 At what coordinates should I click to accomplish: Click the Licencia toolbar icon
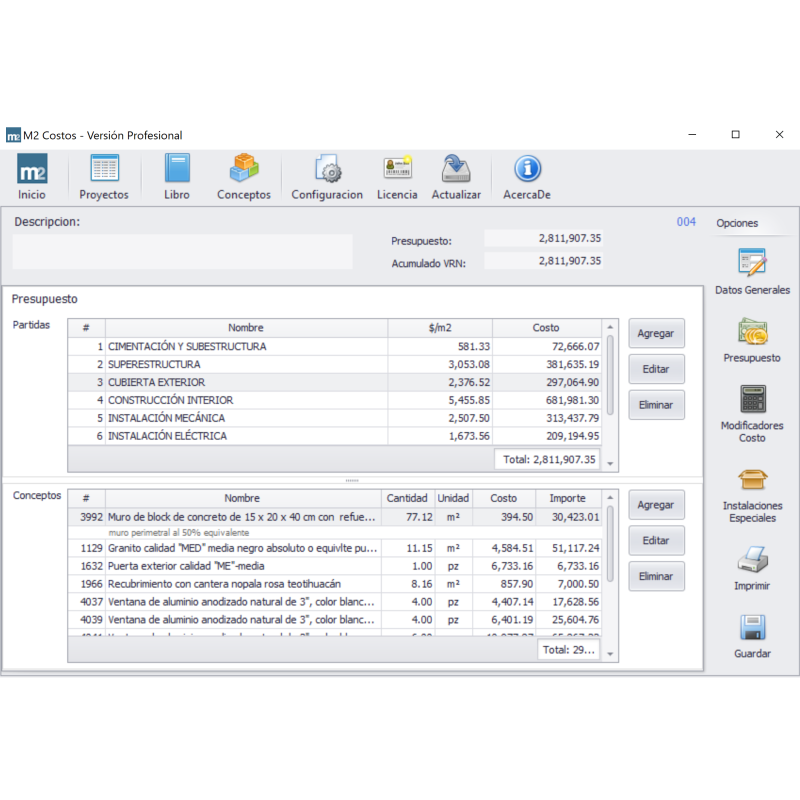pos(397,175)
